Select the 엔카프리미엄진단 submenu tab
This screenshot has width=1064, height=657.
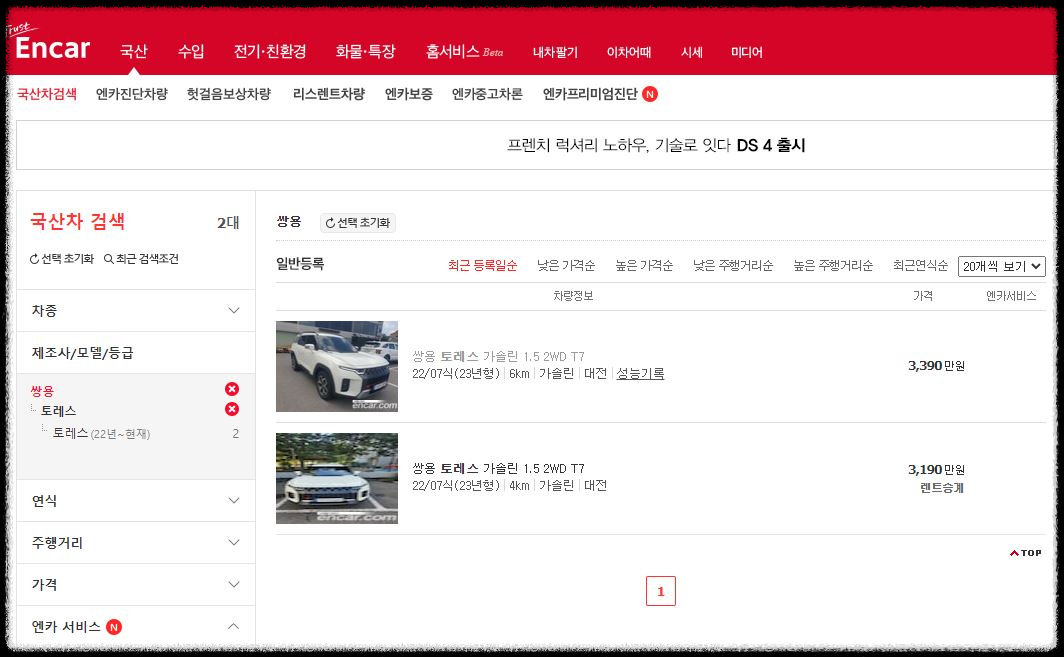point(590,94)
